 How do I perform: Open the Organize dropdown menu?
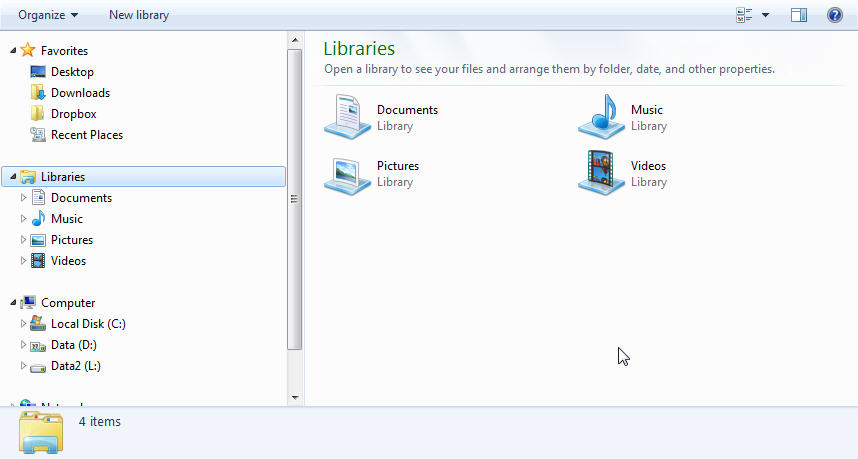(48, 15)
